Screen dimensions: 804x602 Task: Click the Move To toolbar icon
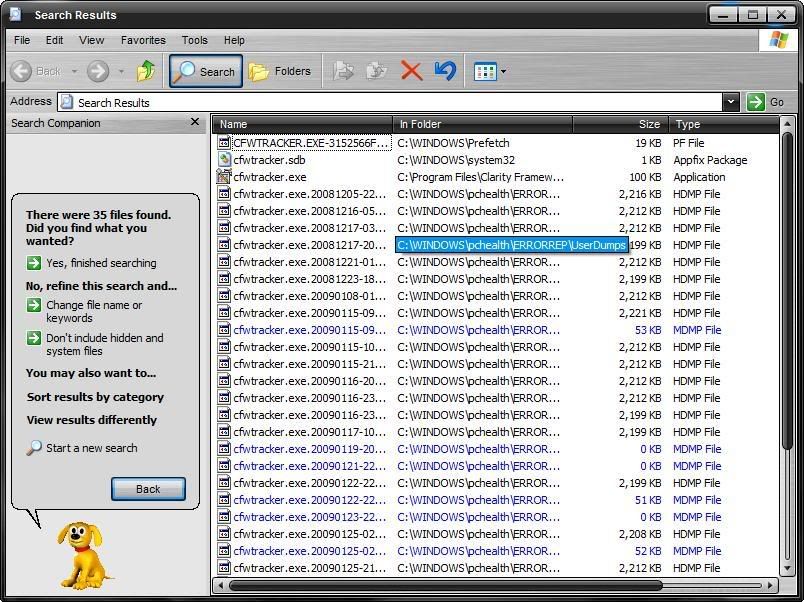tap(343, 71)
